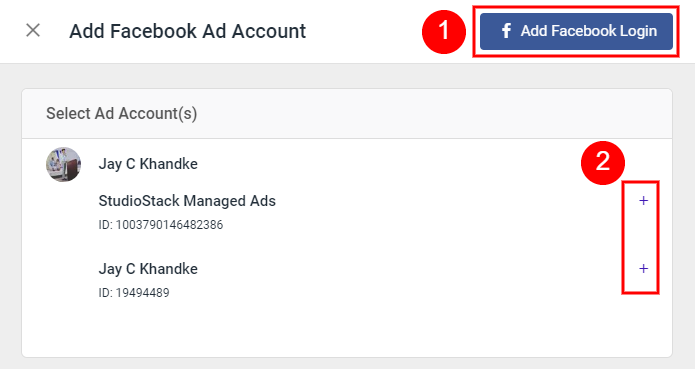Screen dimensions: 695x369
Task: Click the ID 1003790146482386 text
Action: point(160,225)
